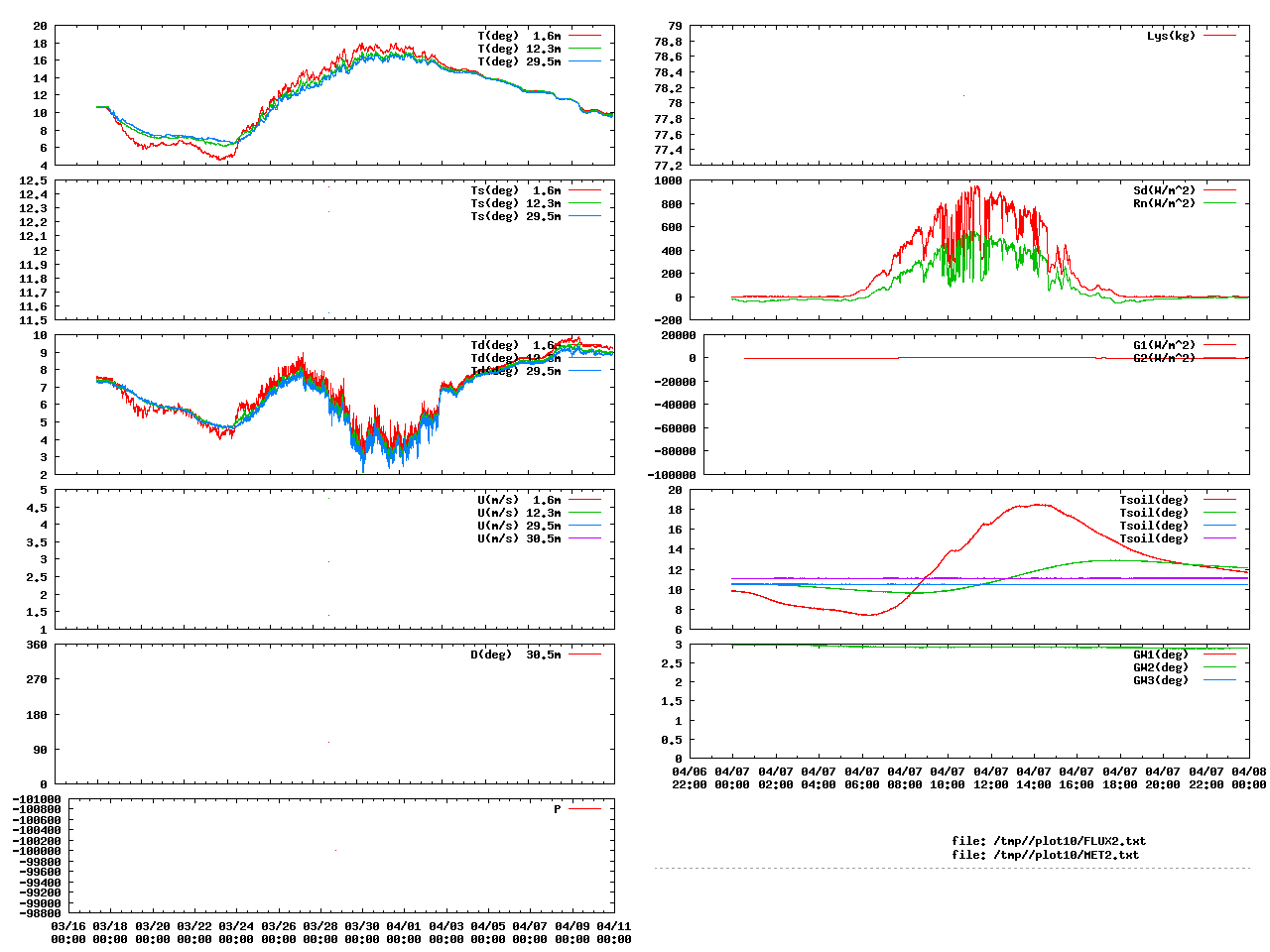Click the 360 label on wind direction axis
Screen dimensions: 1270x952
[37, 645]
